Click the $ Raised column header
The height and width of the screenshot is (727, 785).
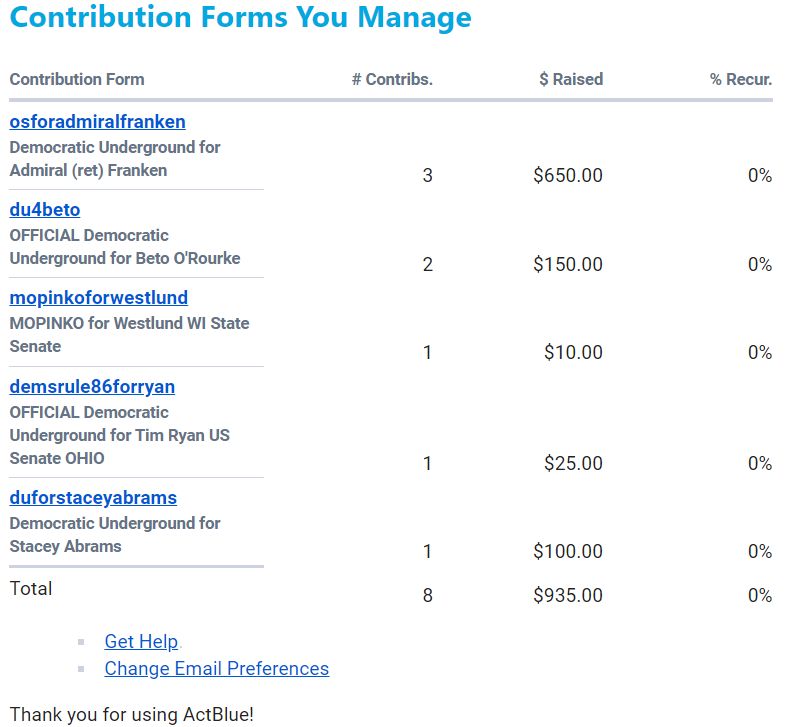tap(571, 80)
